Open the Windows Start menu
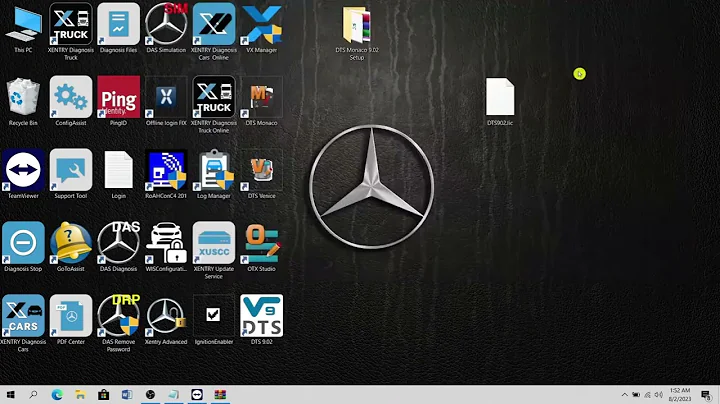This screenshot has width=720, height=404. [10, 395]
